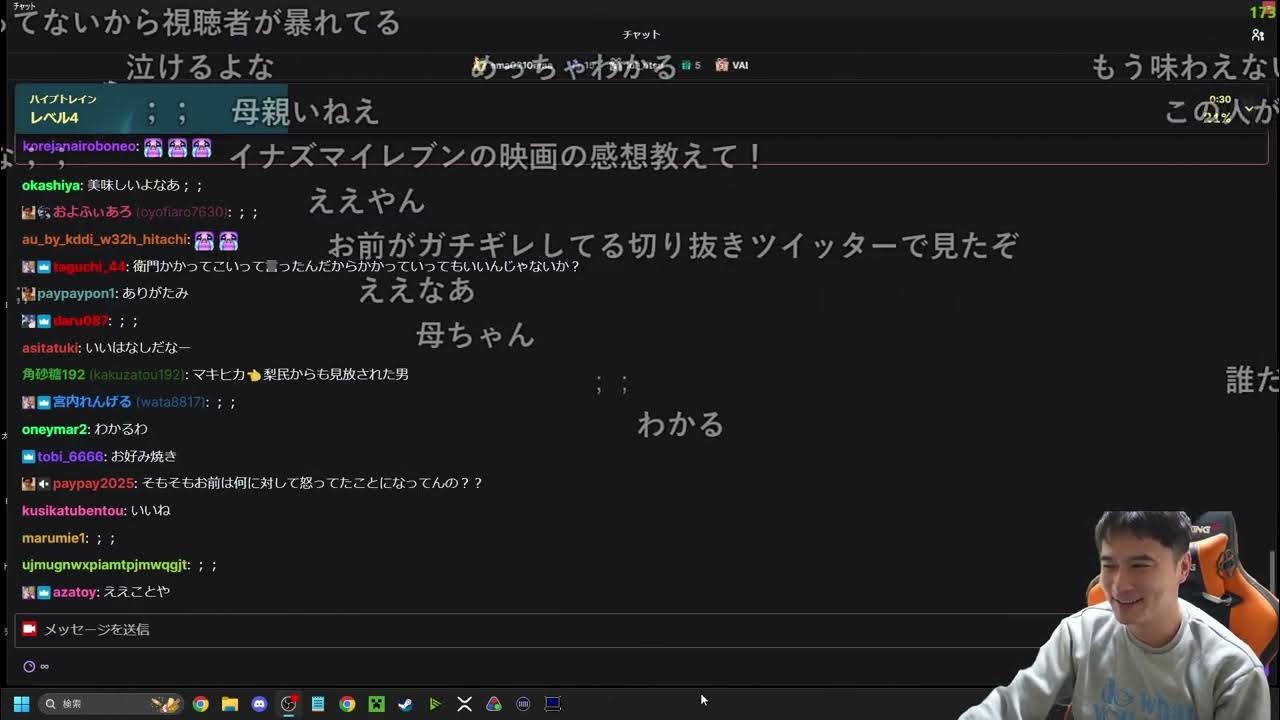This screenshot has width=1280, height=720.
Task: Click the crown badge beside tobi_6666
Action: (x=28, y=457)
